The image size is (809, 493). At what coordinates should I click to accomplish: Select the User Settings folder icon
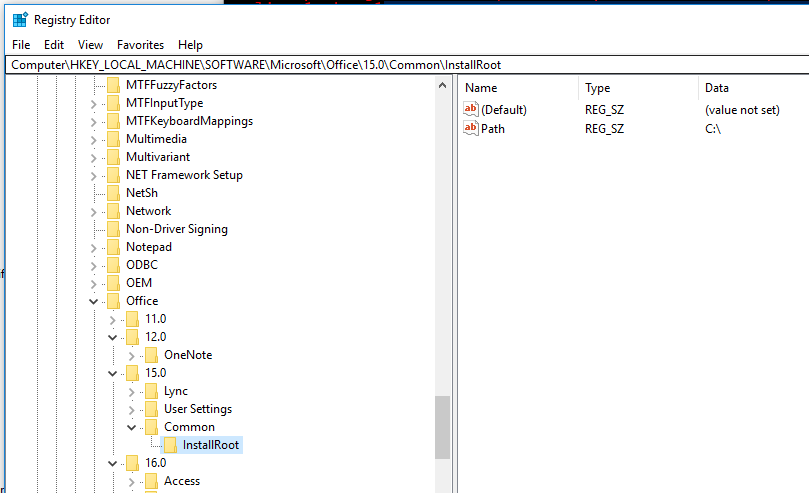click(152, 409)
